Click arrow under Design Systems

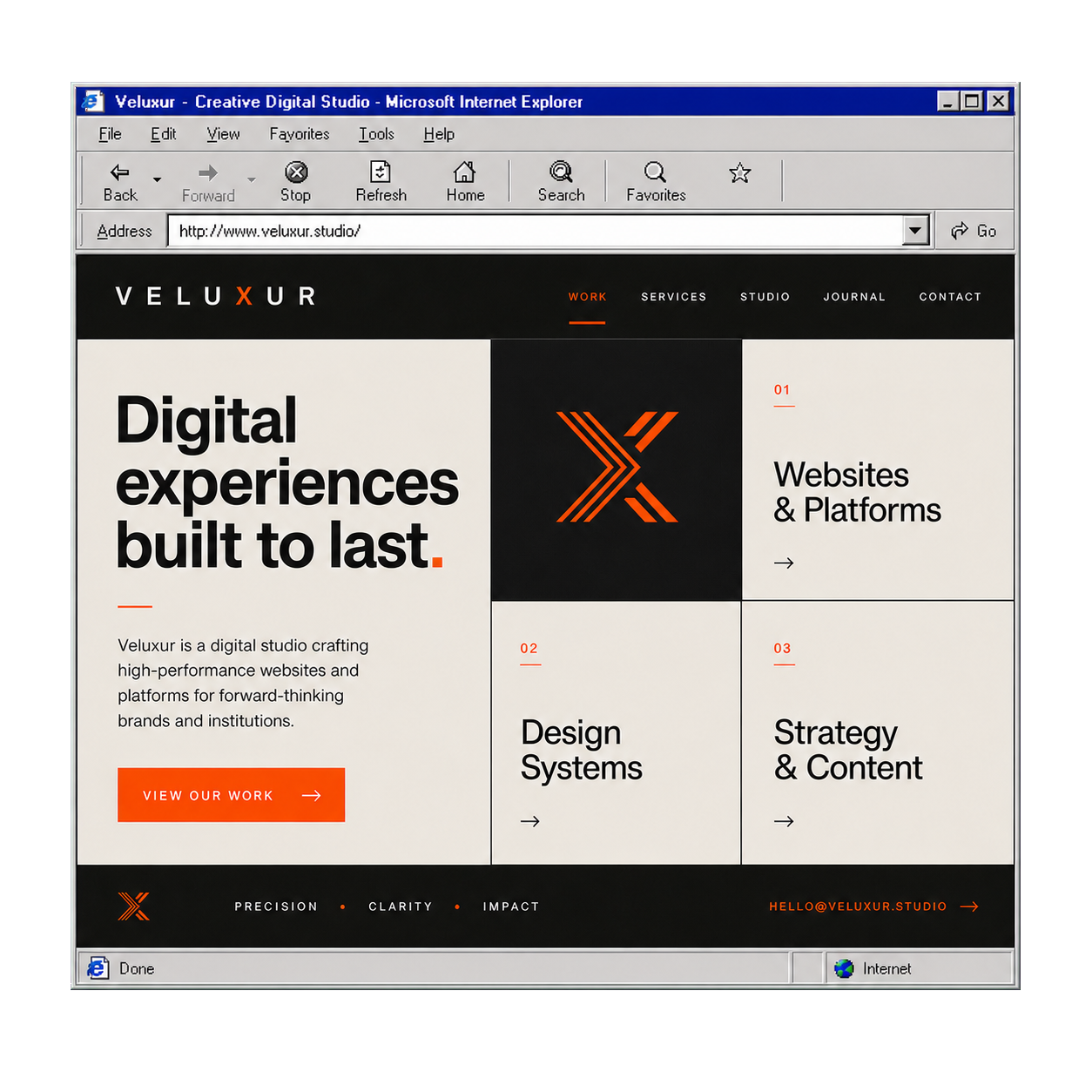[530, 821]
